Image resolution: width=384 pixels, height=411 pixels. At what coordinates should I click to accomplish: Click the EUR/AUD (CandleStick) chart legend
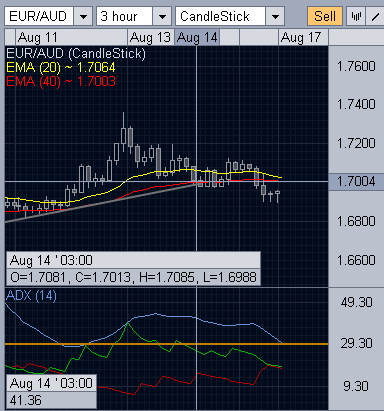point(76,53)
